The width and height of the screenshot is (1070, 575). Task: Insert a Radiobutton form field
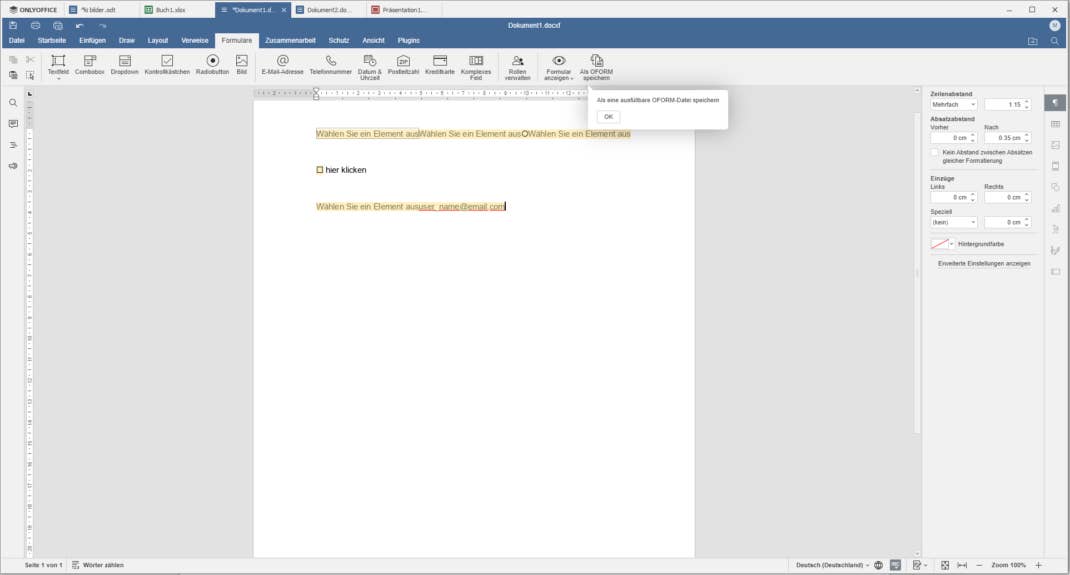tap(212, 66)
